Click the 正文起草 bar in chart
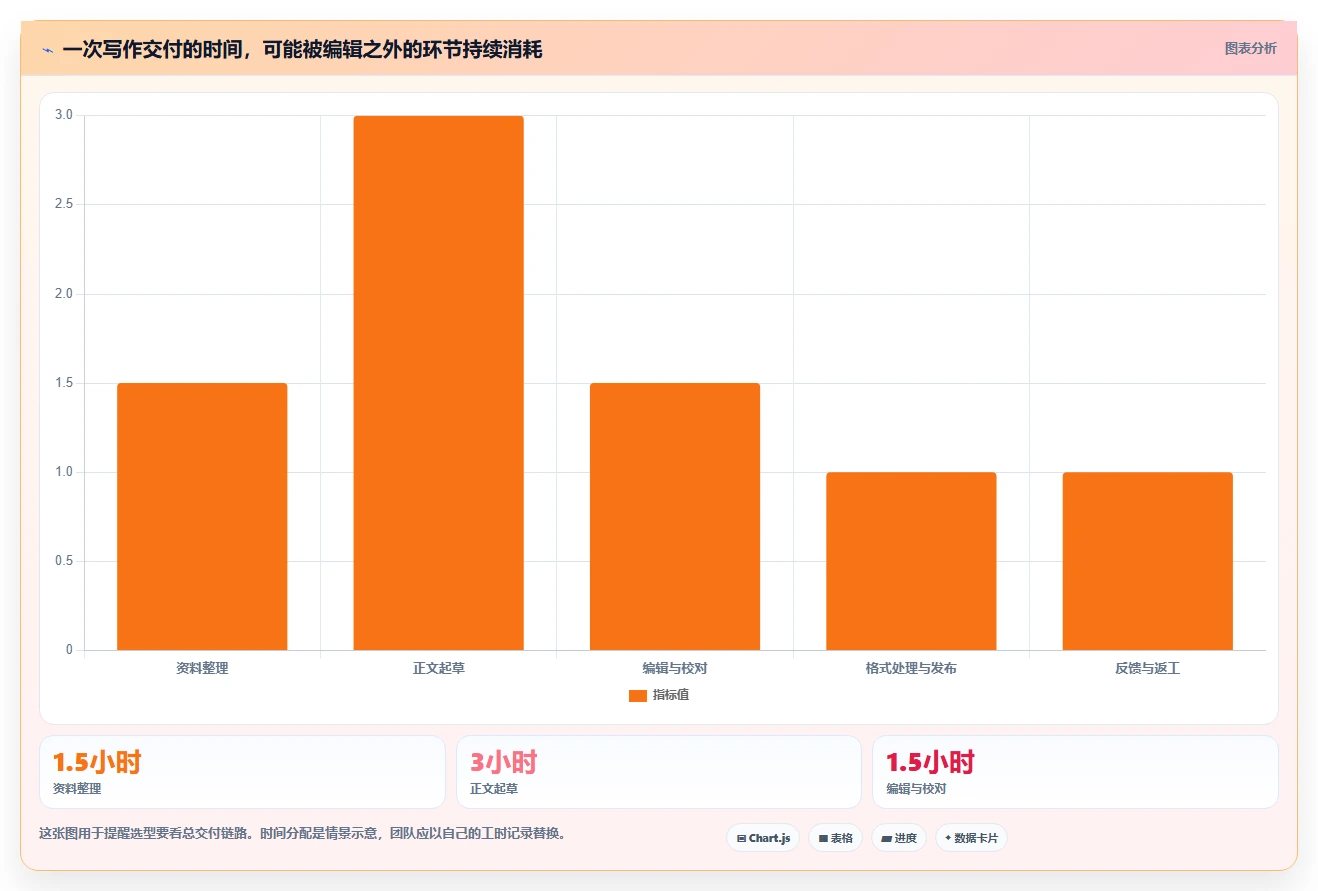 [x=438, y=383]
